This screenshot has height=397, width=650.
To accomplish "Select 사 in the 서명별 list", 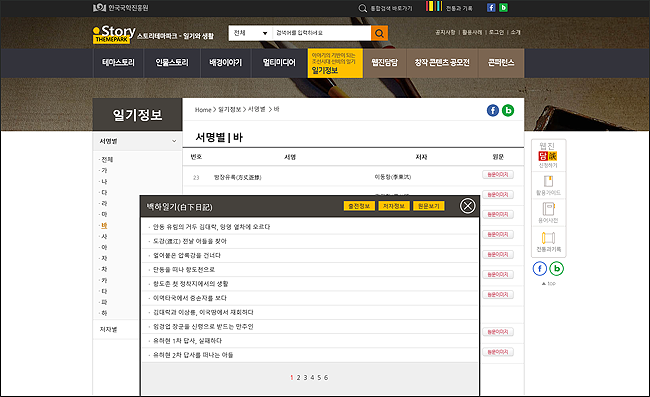I will click(x=104, y=236).
